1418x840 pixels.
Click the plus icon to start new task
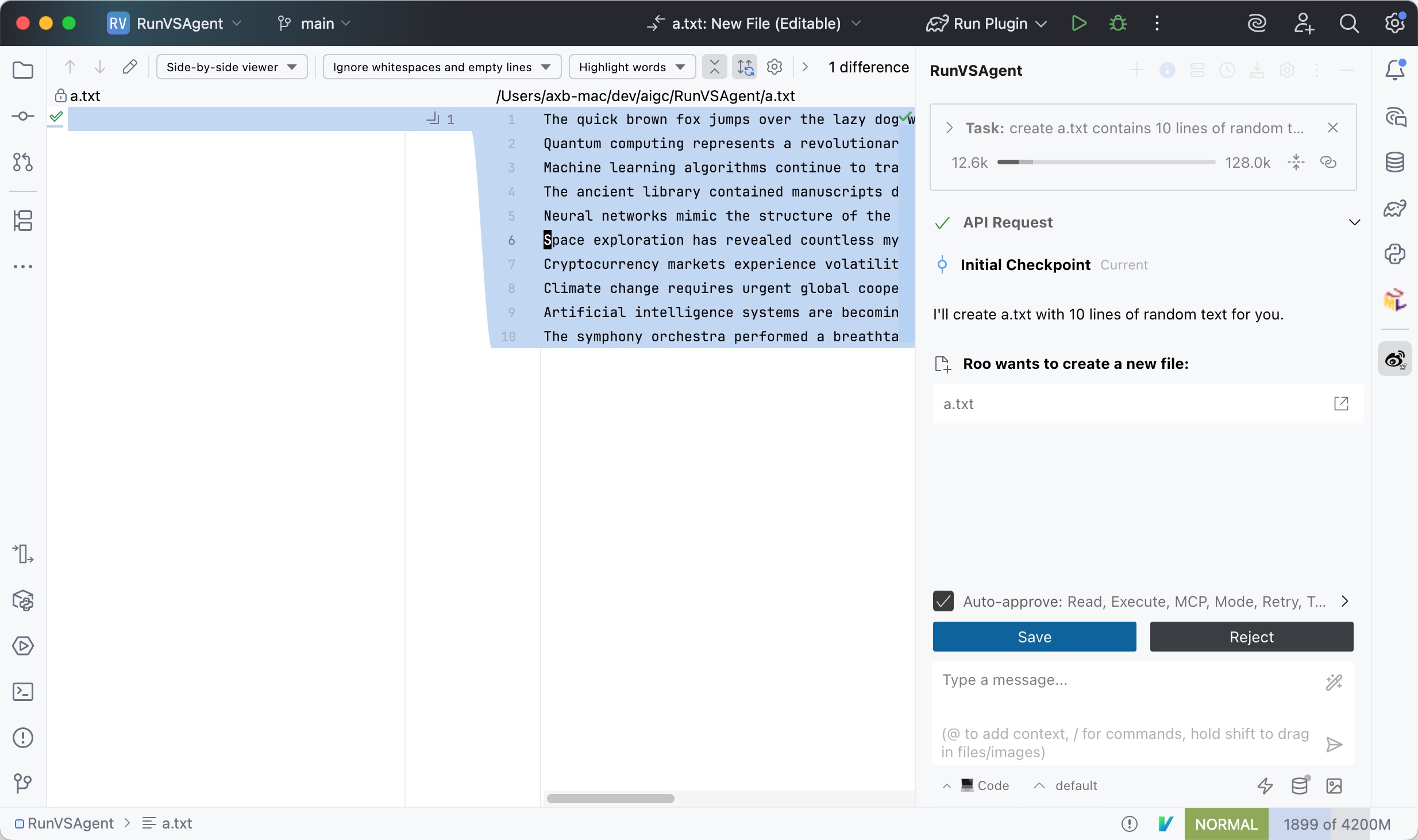click(x=1136, y=70)
